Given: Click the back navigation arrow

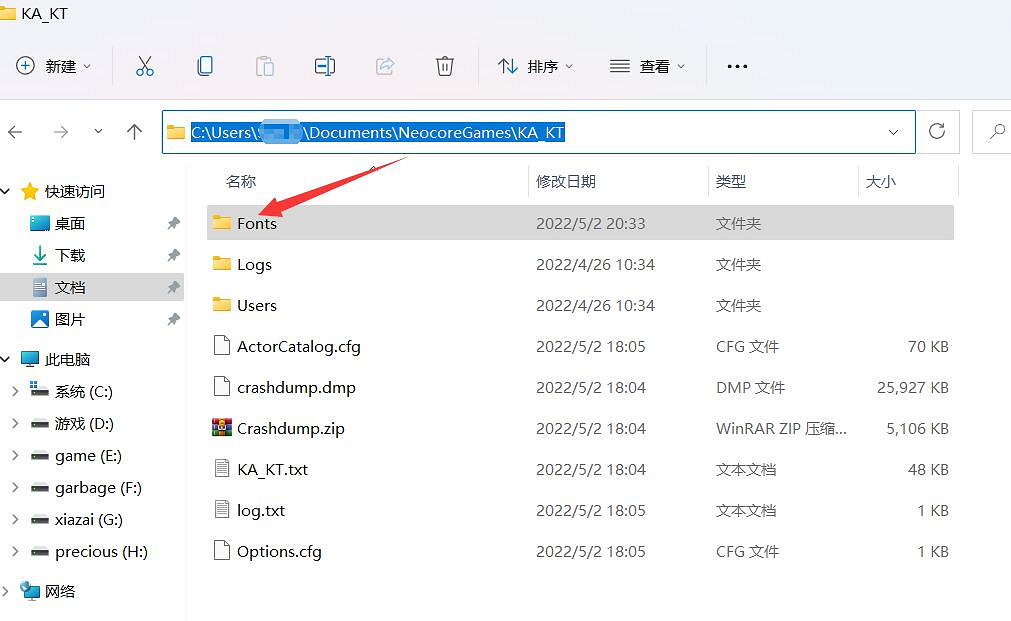Looking at the screenshot, I should tap(15, 132).
